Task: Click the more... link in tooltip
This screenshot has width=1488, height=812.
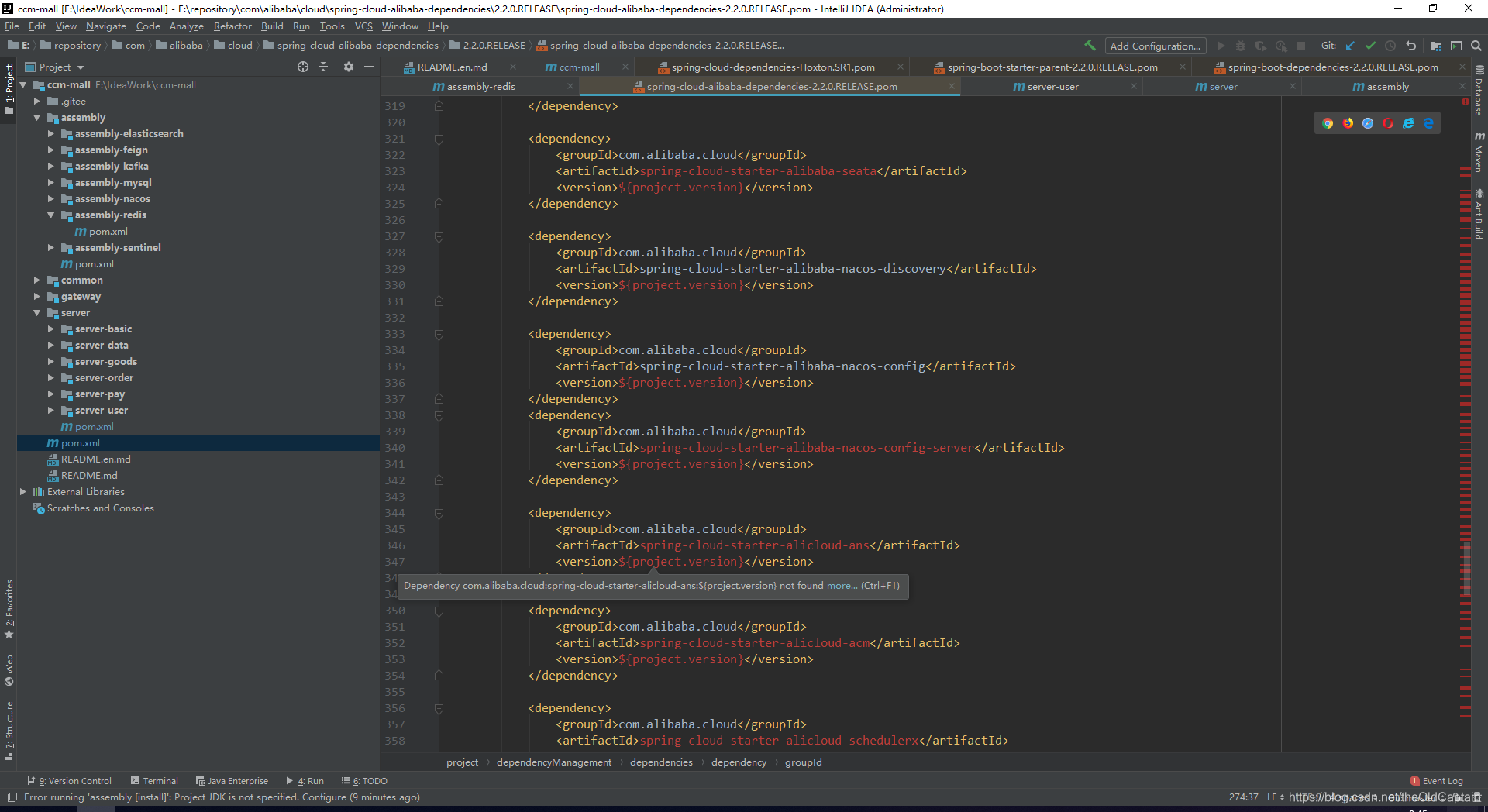Action: 842,586
